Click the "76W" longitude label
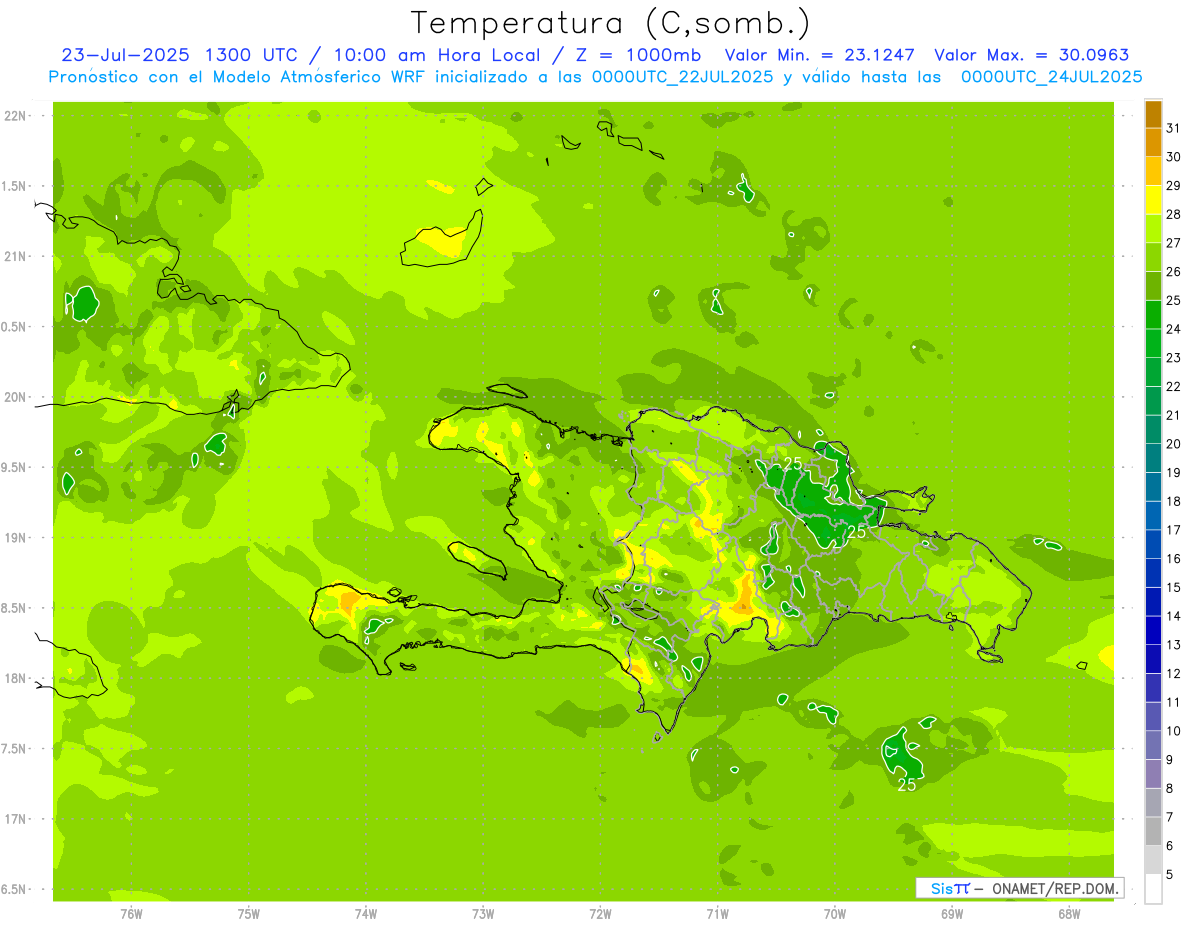 click(130, 913)
